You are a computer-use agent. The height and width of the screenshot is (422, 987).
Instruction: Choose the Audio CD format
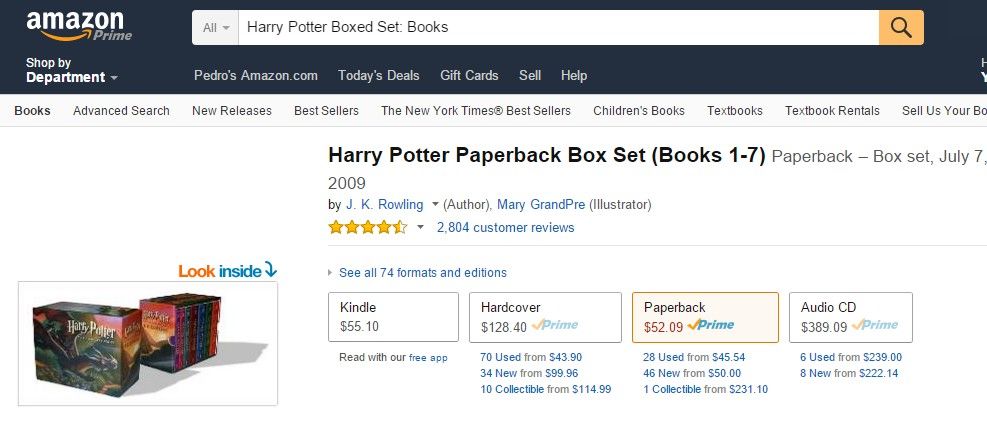click(850, 316)
